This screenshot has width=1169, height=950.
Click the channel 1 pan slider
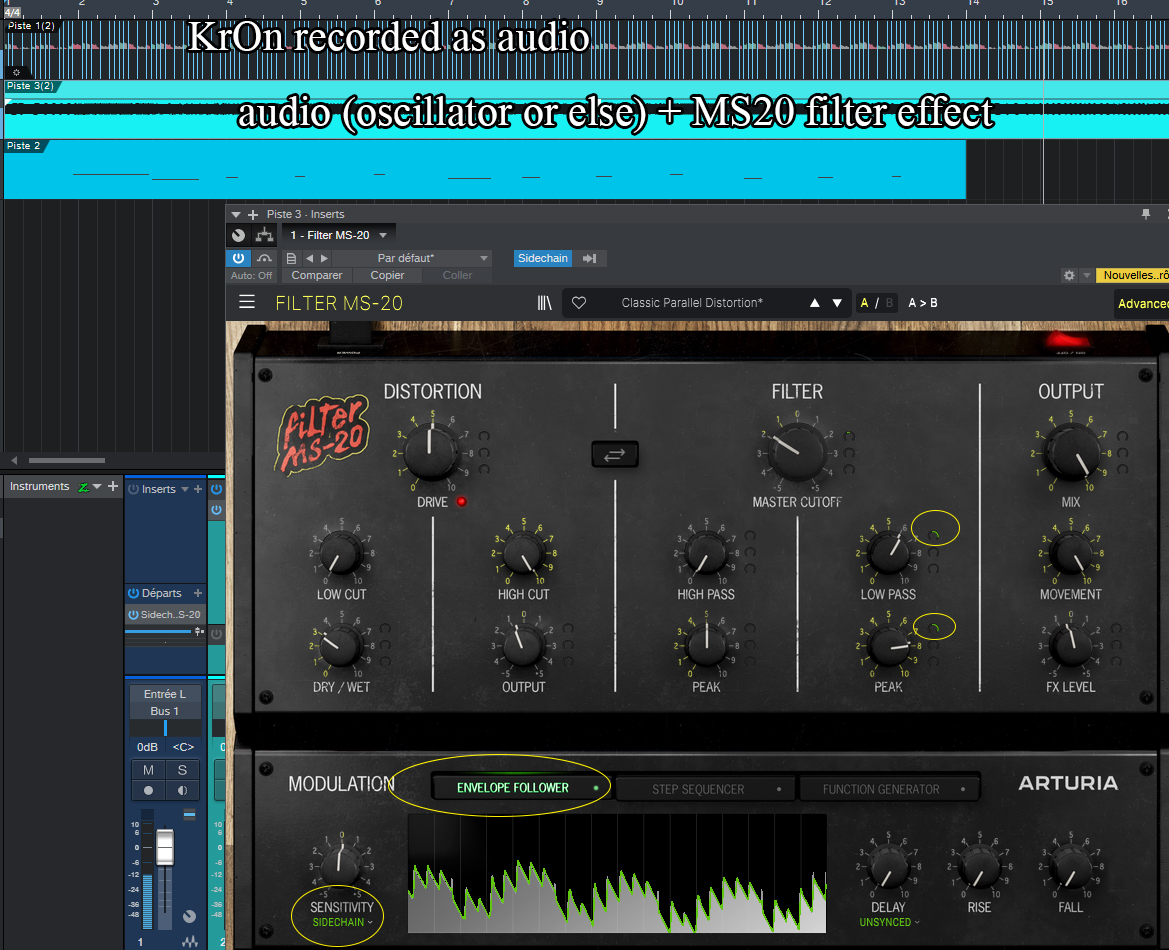(x=165, y=728)
